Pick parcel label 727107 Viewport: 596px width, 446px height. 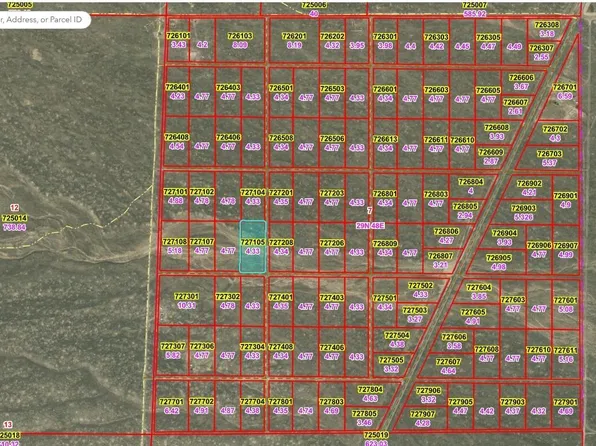(202, 242)
